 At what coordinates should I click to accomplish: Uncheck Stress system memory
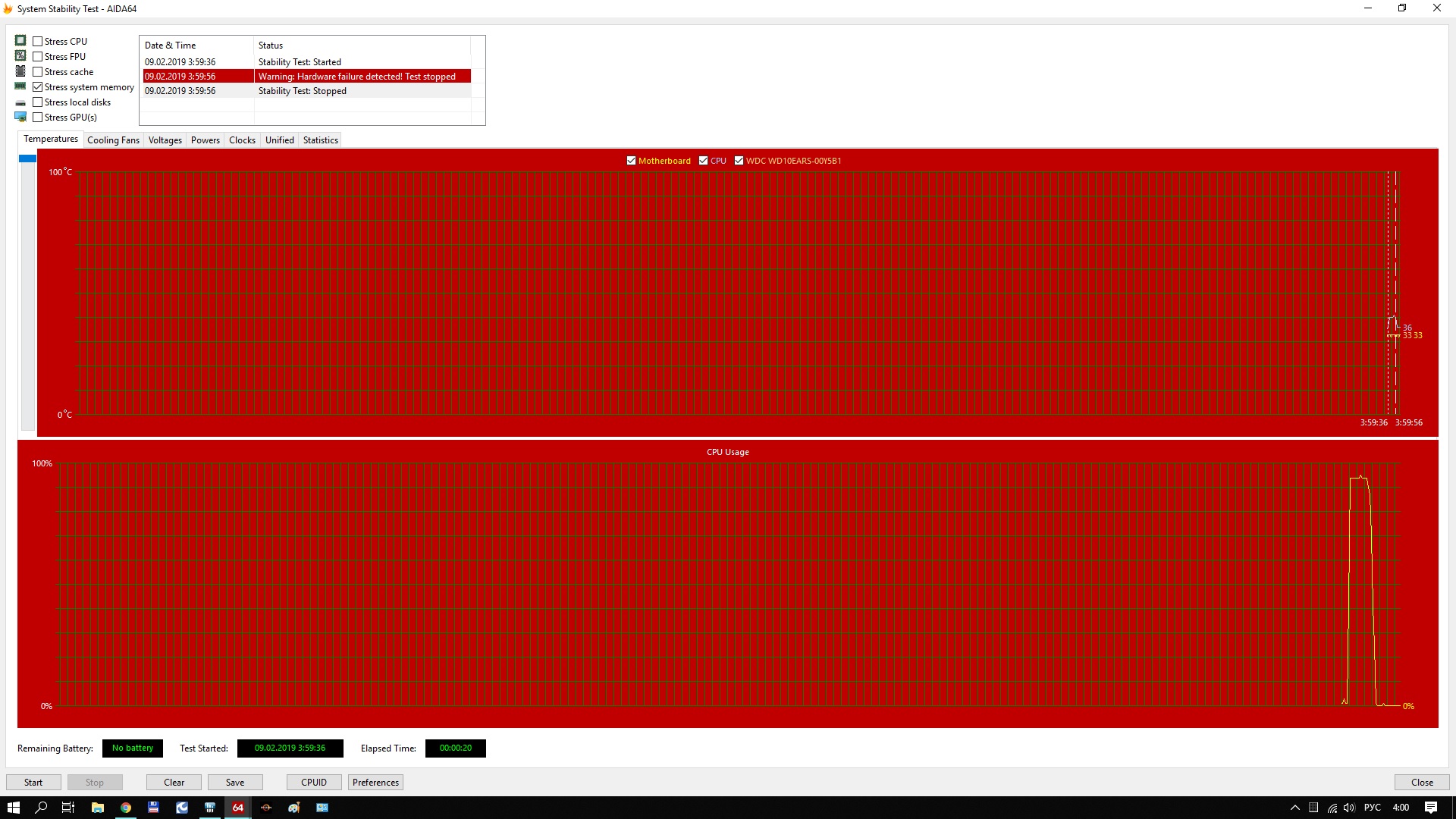38,87
